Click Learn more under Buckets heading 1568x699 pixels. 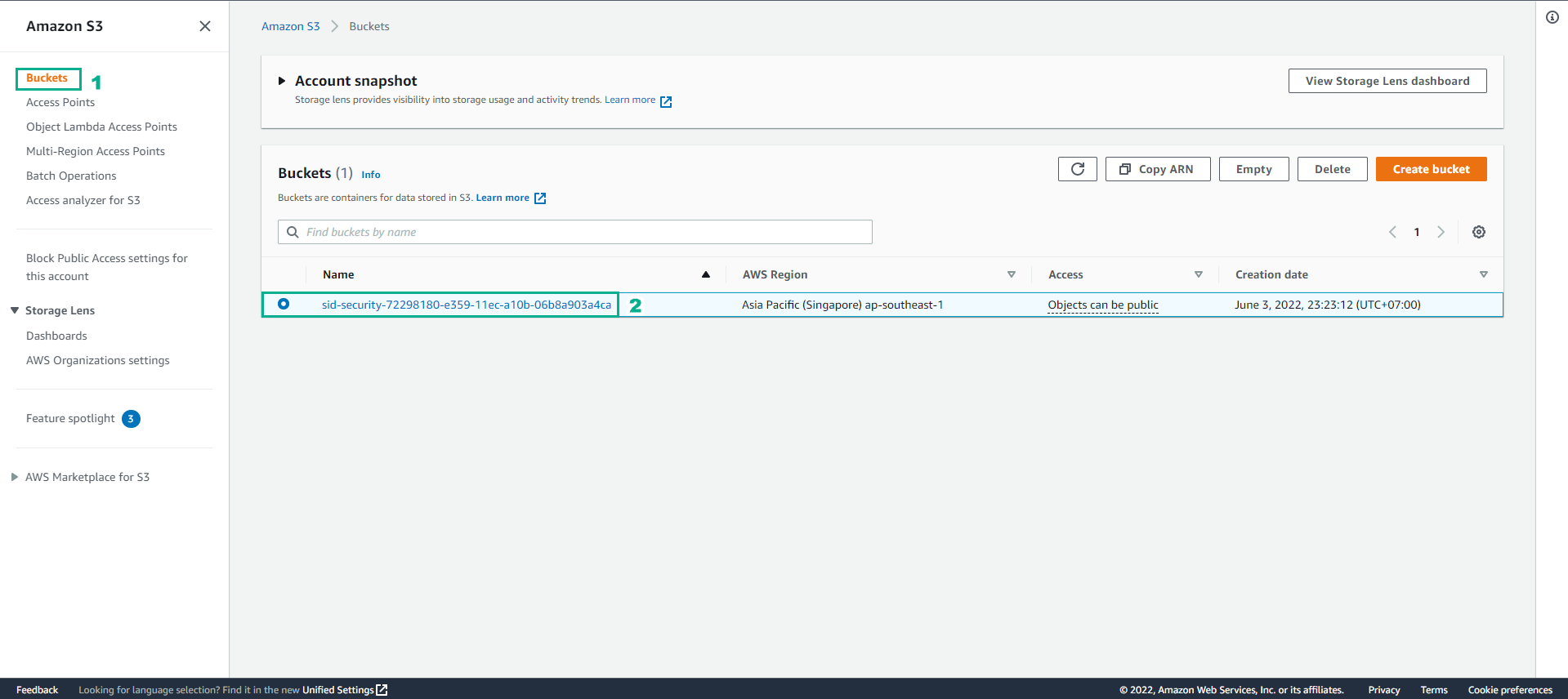click(x=503, y=198)
